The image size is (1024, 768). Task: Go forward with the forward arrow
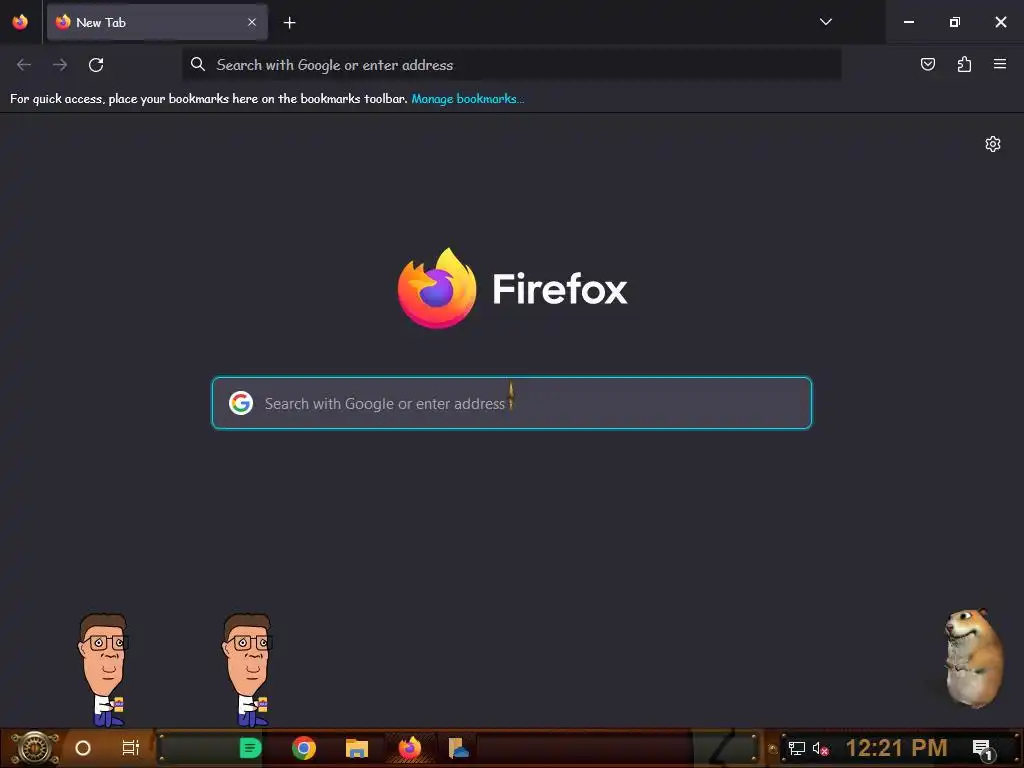tap(60, 65)
